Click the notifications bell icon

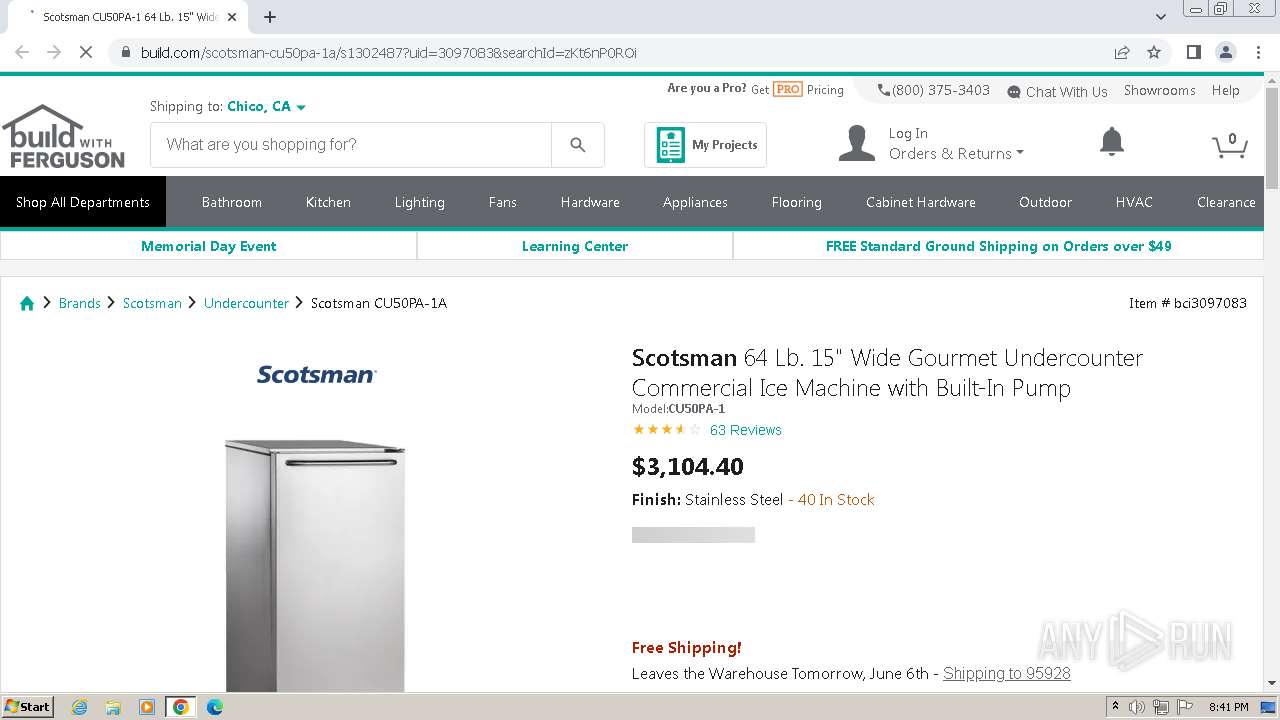point(1111,142)
